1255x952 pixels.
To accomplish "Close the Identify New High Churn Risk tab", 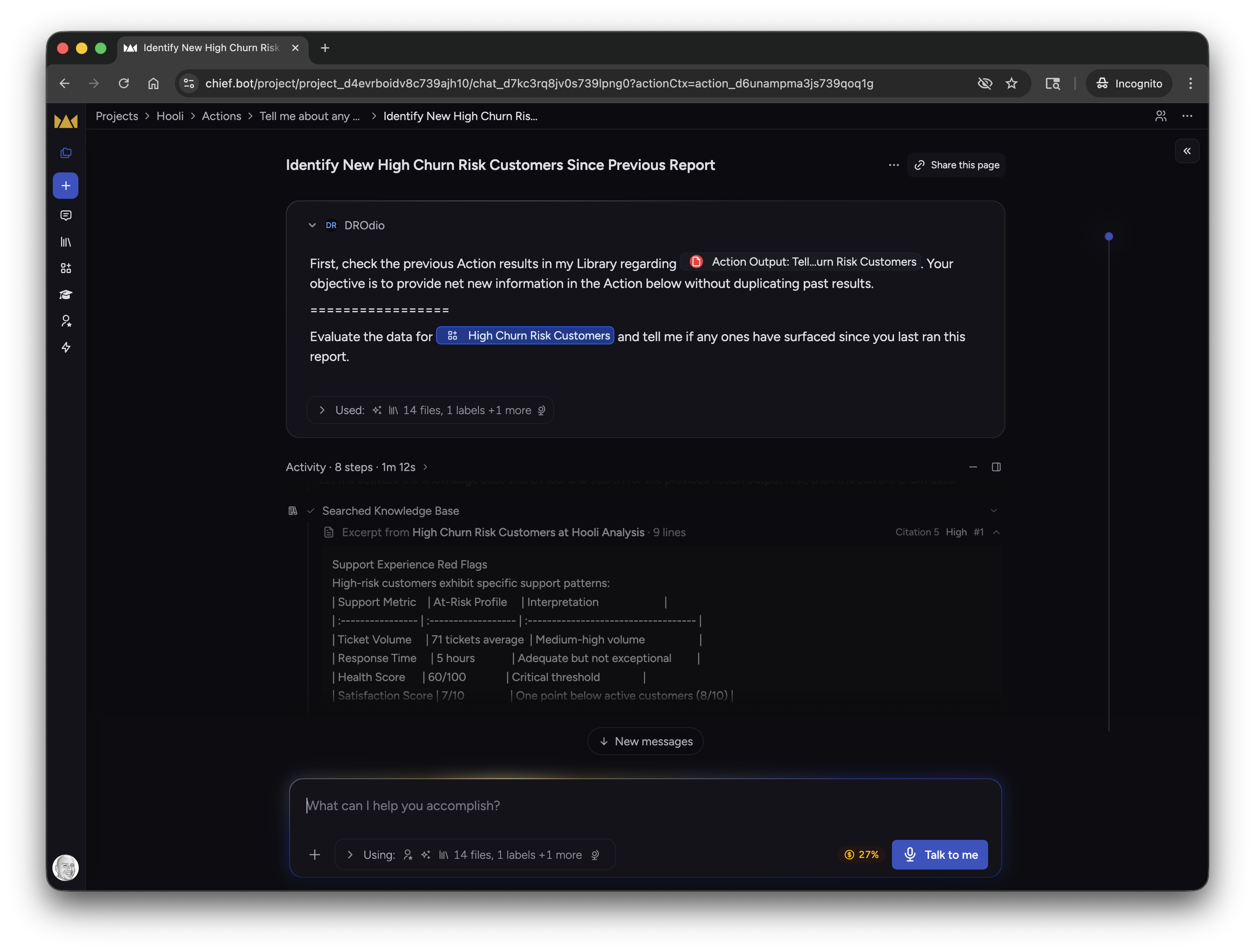I will (x=295, y=48).
